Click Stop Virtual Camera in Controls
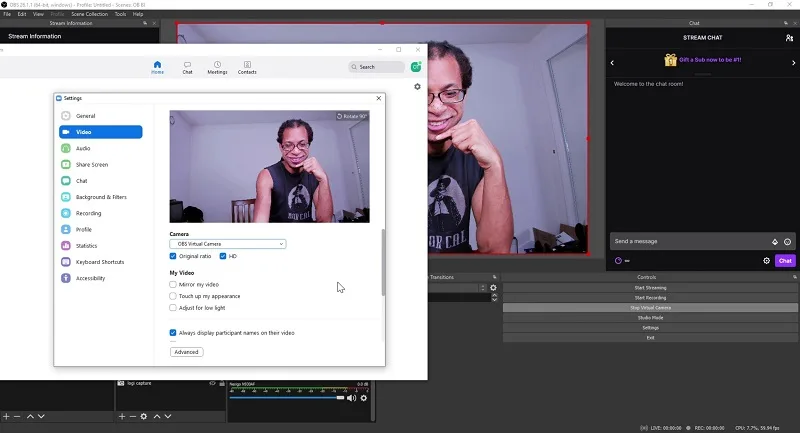 pos(651,308)
